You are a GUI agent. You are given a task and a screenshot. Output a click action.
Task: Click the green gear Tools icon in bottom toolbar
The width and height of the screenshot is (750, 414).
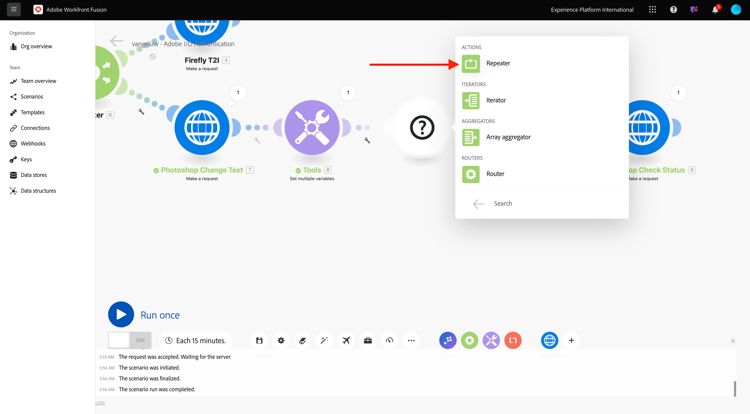[x=470, y=340]
